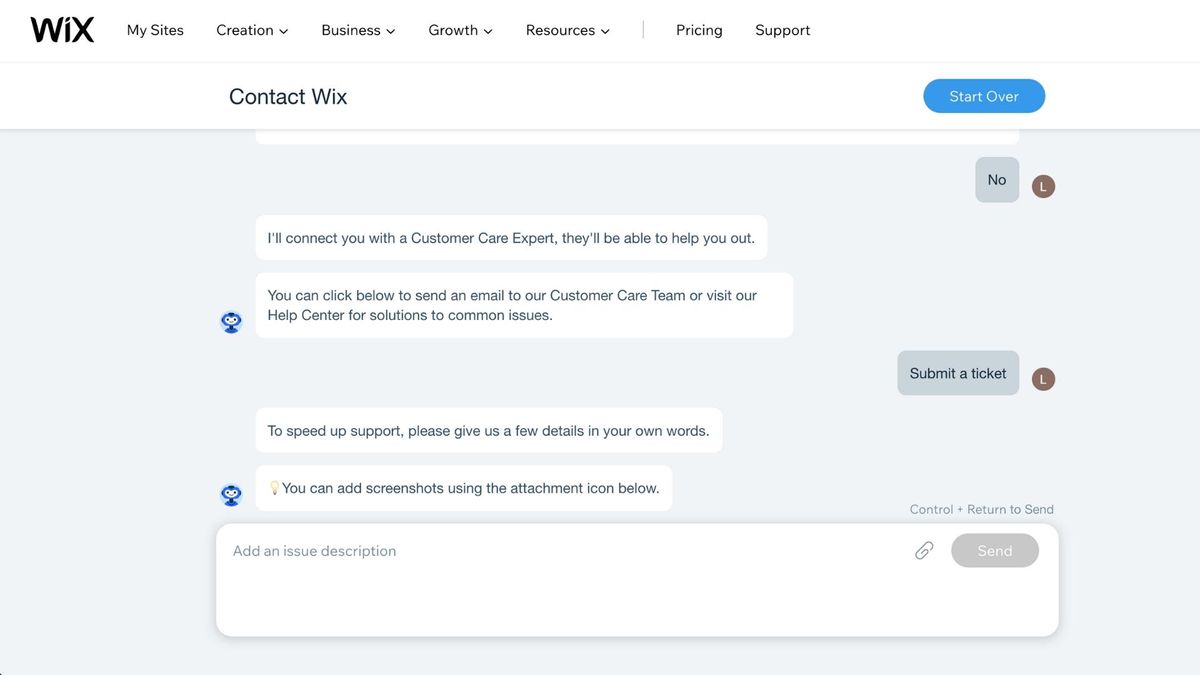Viewport: 1200px width, 675px height.
Task: Click the Wix logo
Action: click(62, 29)
